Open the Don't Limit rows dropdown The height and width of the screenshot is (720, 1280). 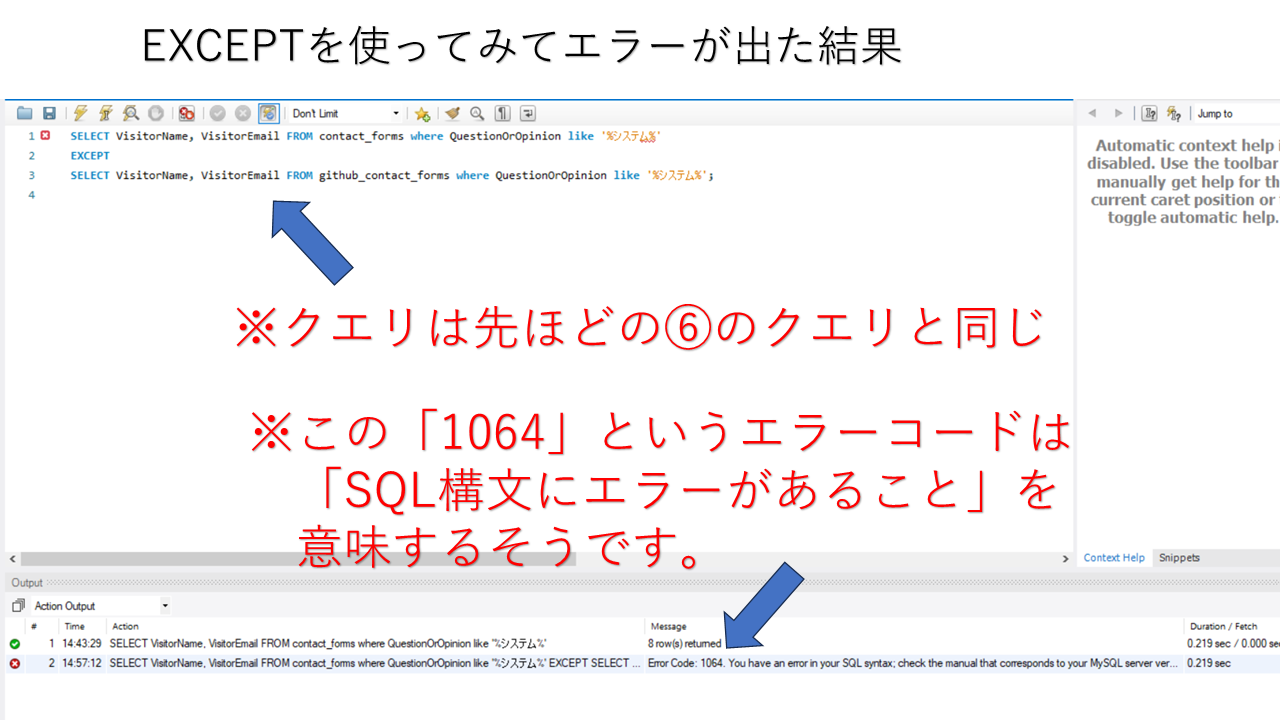point(346,114)
